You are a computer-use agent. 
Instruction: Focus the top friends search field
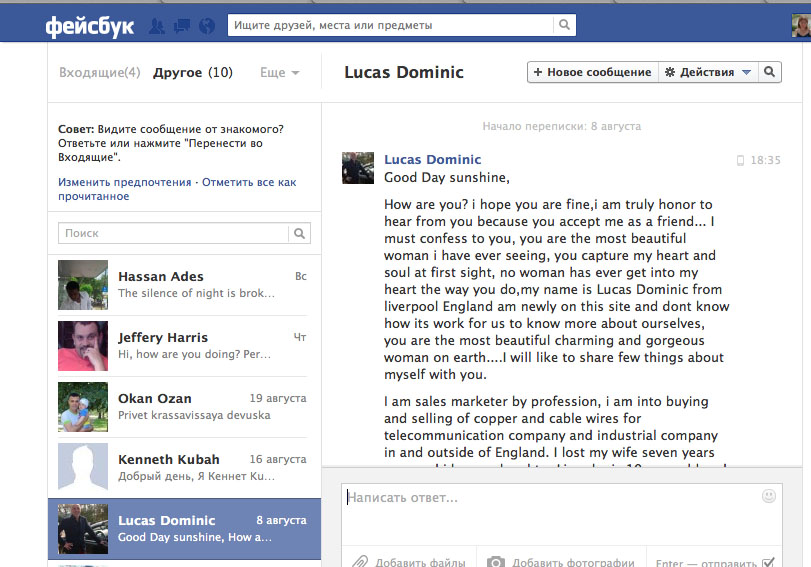(x=391, y=25)
